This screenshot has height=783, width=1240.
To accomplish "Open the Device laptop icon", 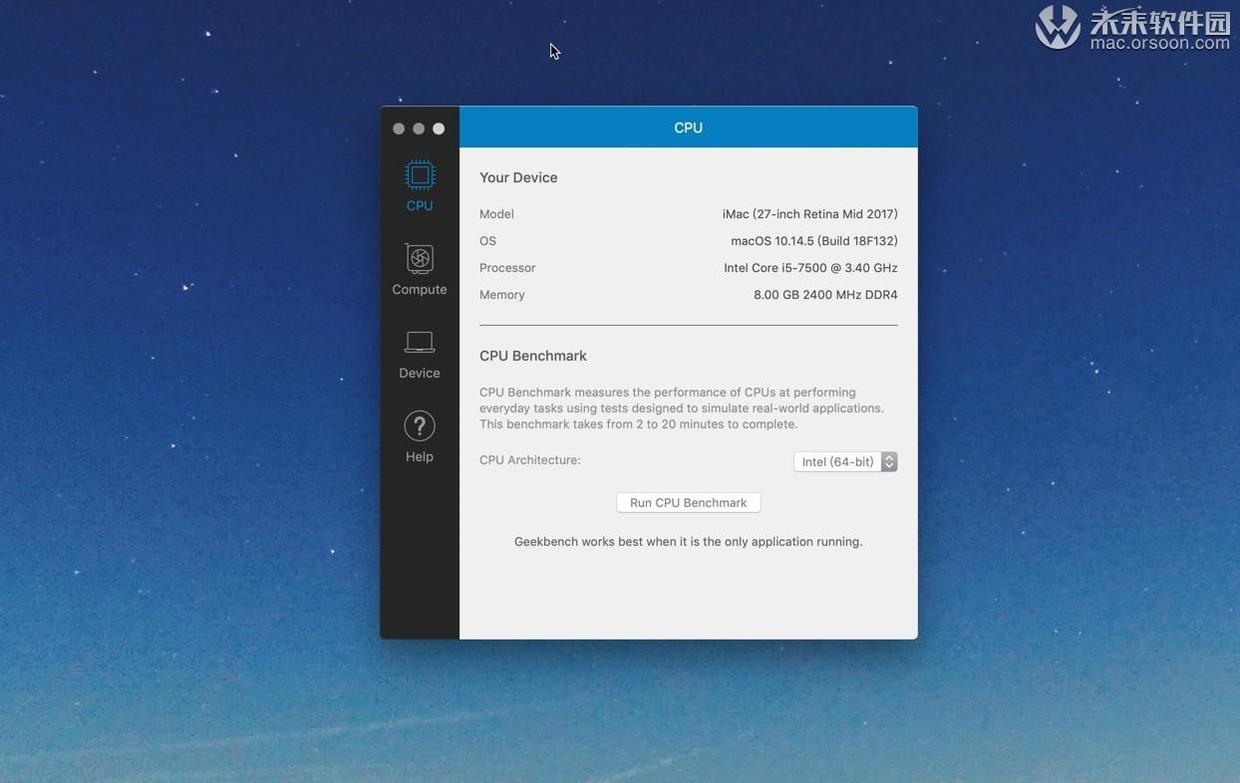I will pyautogui.click(x=419, y=342).
